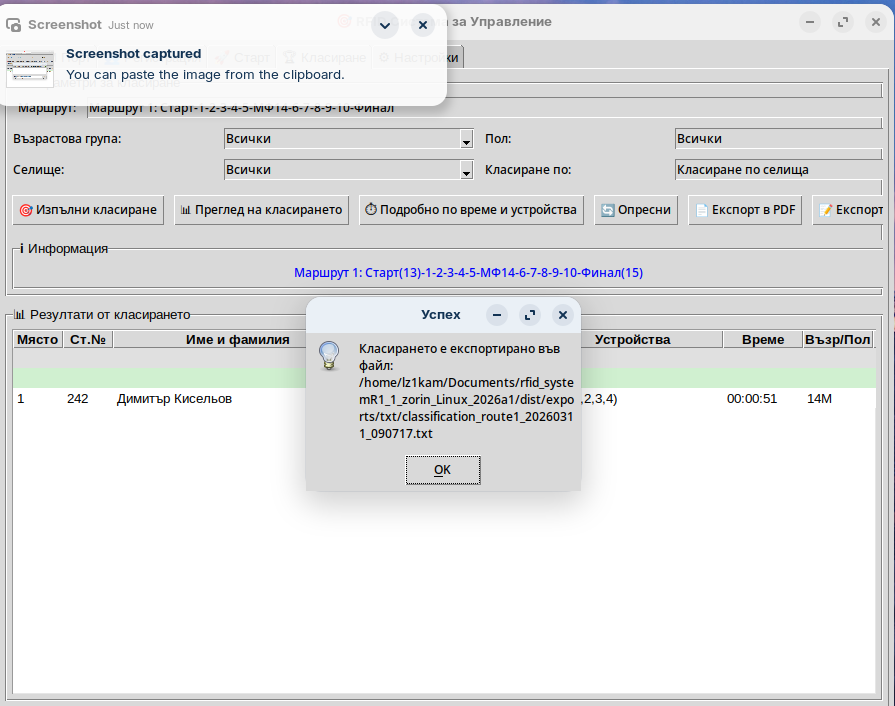Minimize the Успех dialog
The image size is (895, 706).
497,315
